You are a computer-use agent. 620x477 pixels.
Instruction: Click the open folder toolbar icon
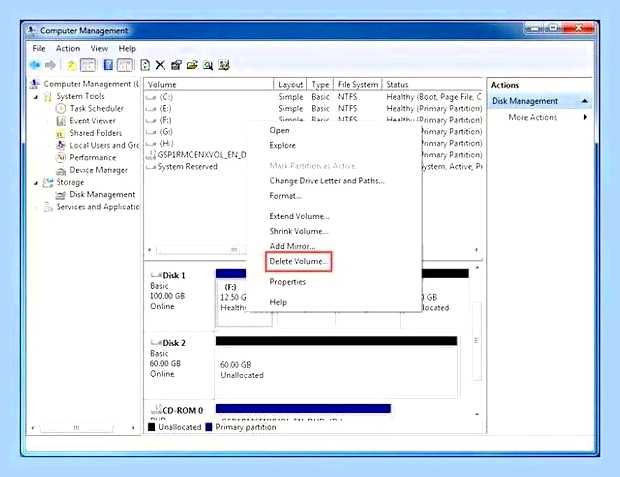point(192,65)
